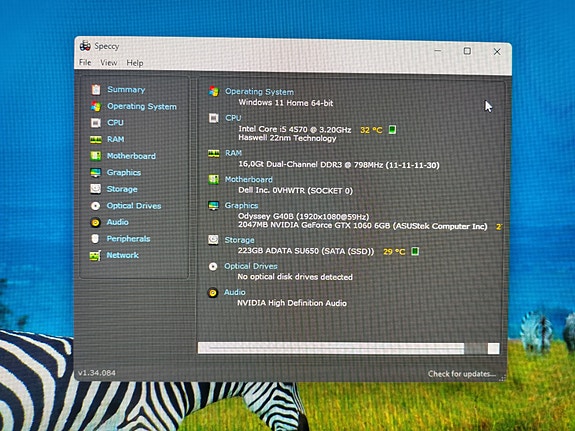The width and height of the screenshot is (575, 431).
Task: Click the Windows 11 Home 64-bit text
Action: [x=286, y=103]
